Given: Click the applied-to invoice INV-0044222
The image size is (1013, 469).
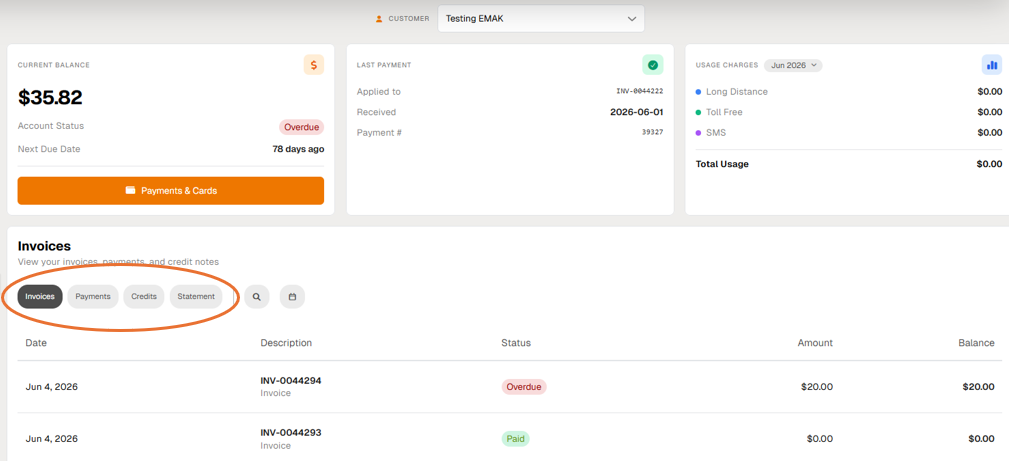Looking at the screenshot, I should (x=640, y=92).
